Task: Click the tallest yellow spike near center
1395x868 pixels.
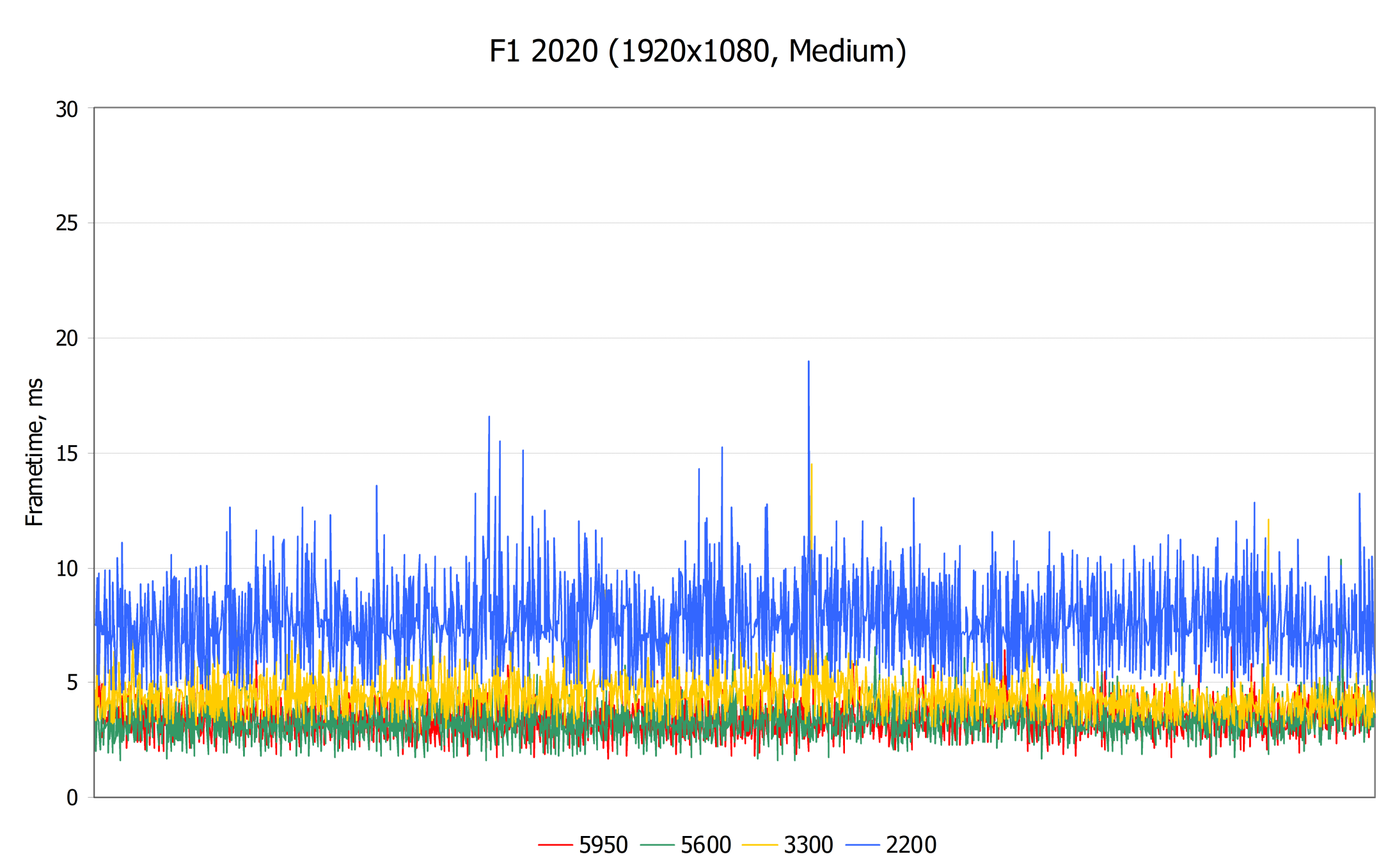Action: (812, 467)
